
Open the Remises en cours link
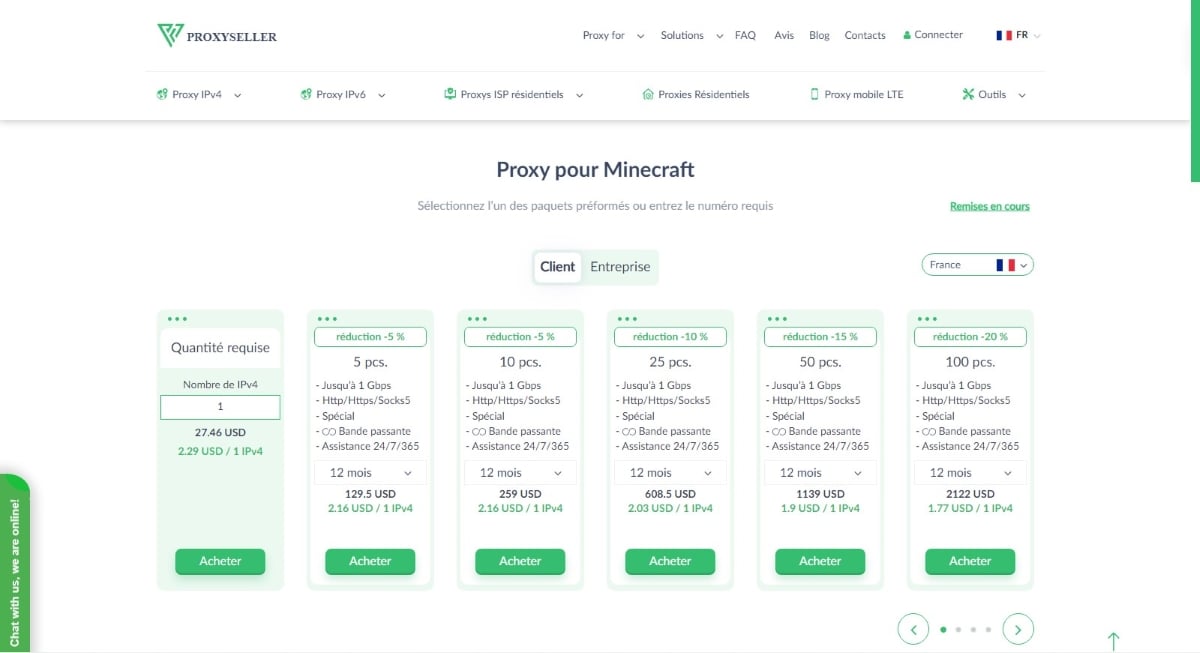coord(989,207)
